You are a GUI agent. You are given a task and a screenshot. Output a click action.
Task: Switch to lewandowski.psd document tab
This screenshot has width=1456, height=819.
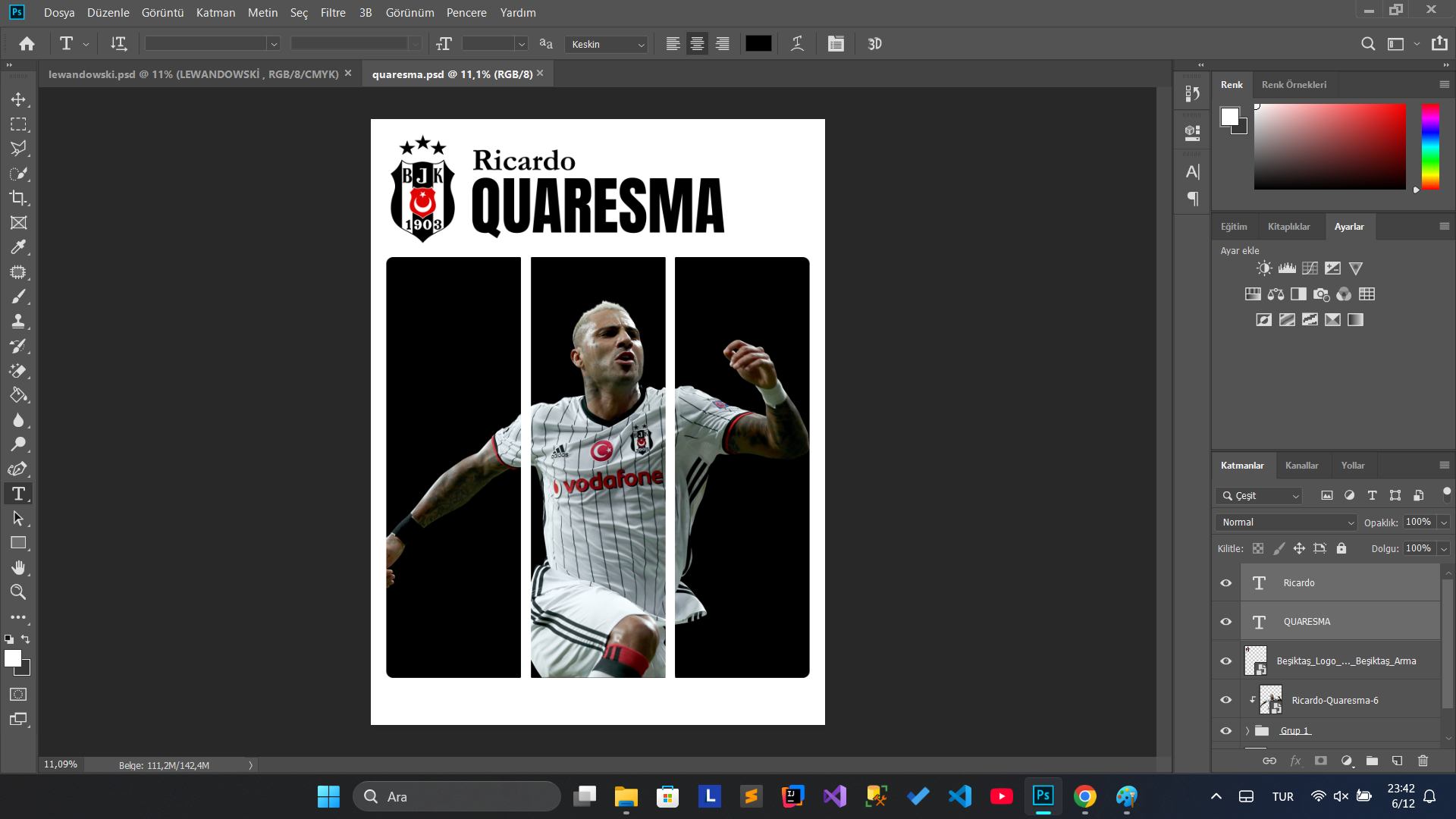click(193, 74)
